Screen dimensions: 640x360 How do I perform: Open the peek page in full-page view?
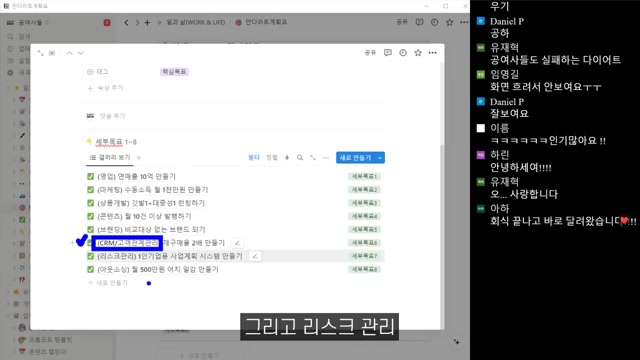pos(40,53)
